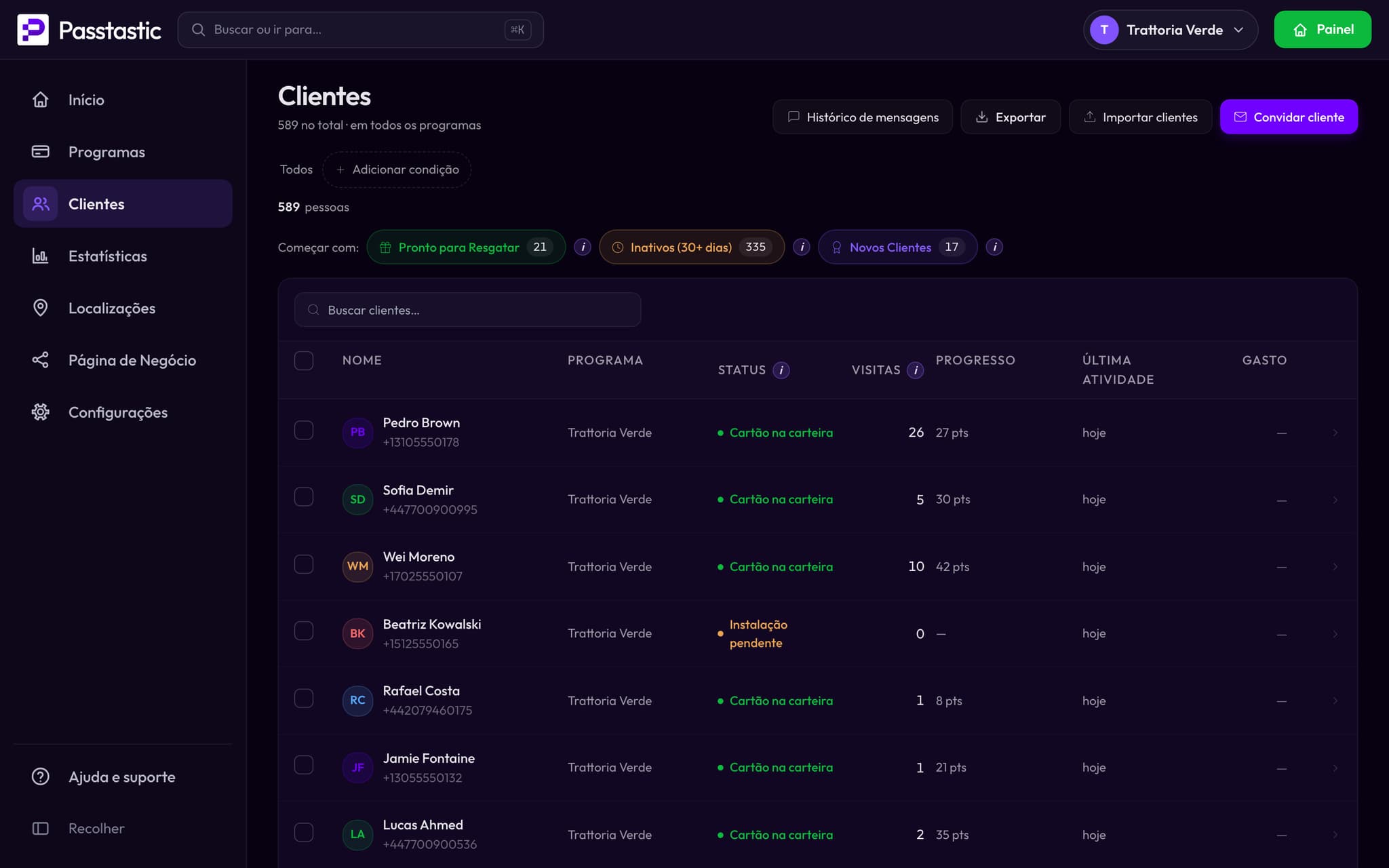Click Importar clientes button
The width and height of the screenshot is (1389, 868).
[x=1140, y=117]
